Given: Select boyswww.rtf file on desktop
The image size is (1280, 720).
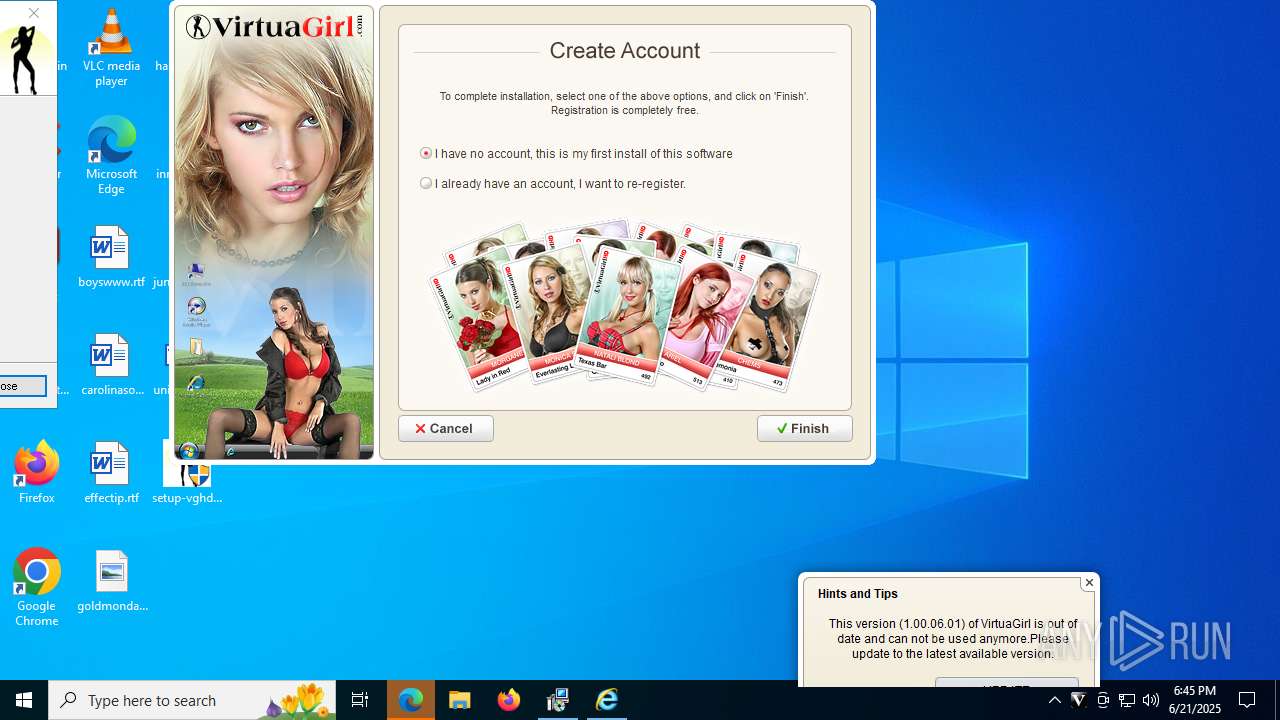Looking at the screenshot, I should click(111, 257).
